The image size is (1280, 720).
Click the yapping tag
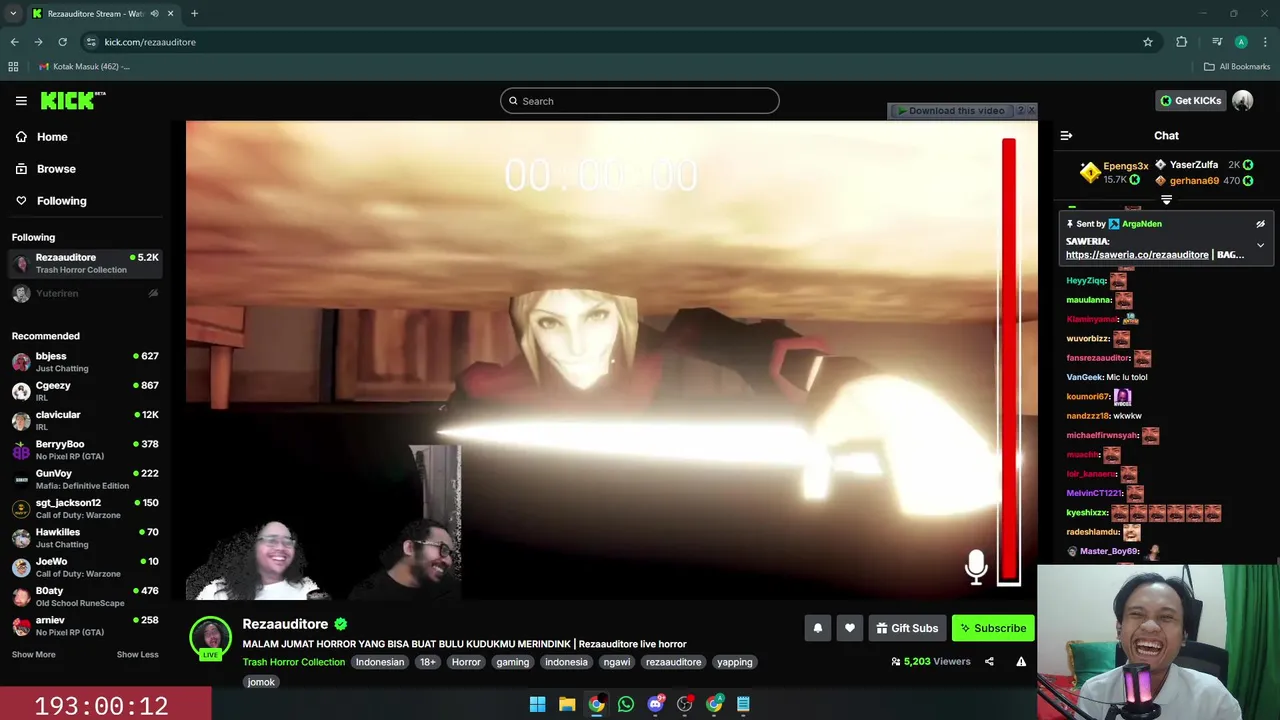click(x=735, y=662)
